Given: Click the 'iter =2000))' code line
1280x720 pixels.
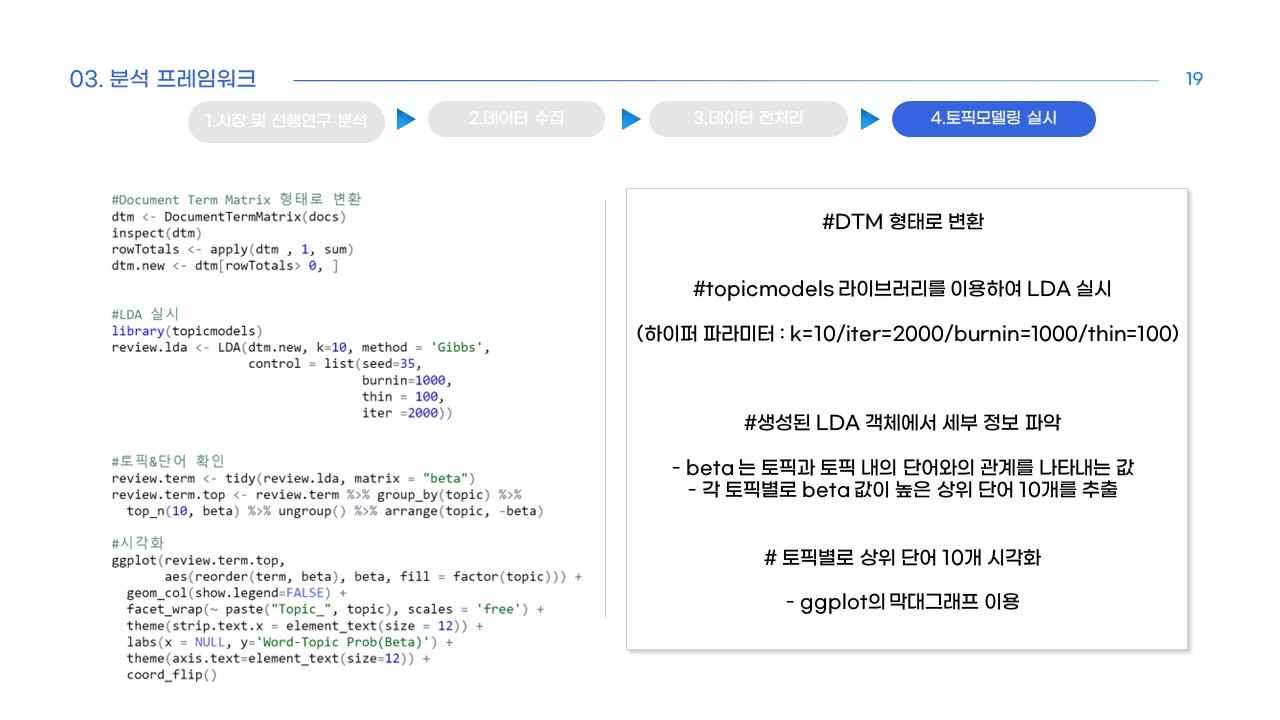Looking at the screenshot, I should click(x=407, y=413).
